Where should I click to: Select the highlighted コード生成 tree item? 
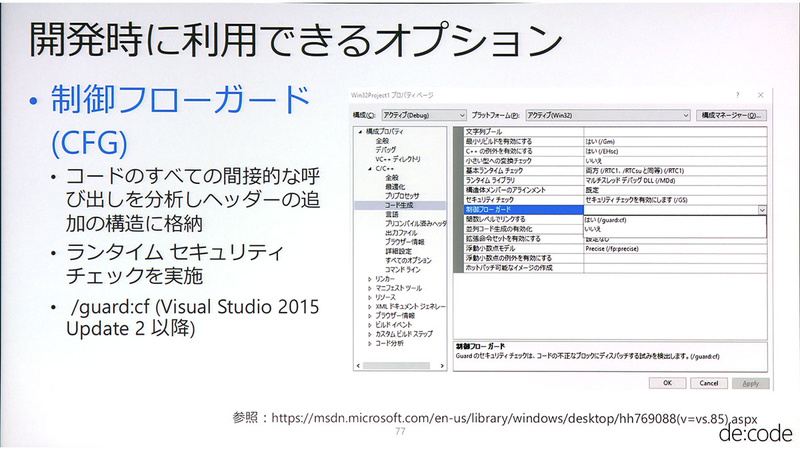point(399,205)
